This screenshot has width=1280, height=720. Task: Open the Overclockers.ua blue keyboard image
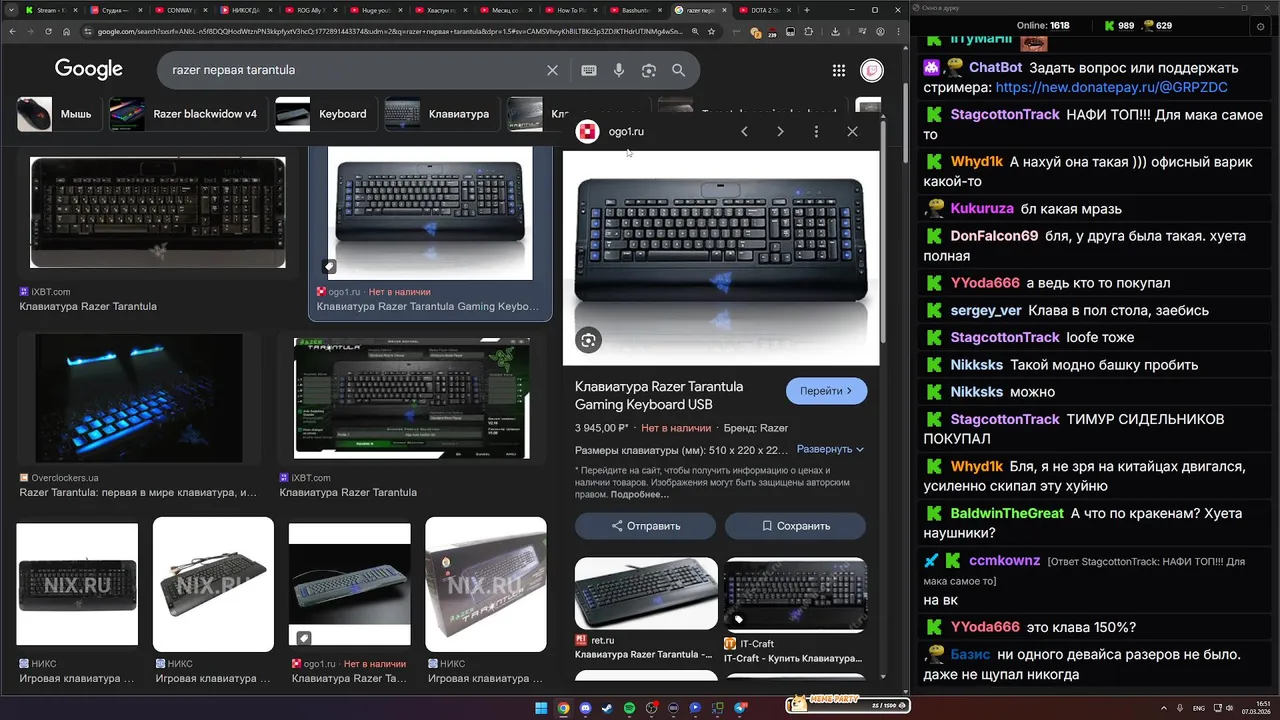139,398
